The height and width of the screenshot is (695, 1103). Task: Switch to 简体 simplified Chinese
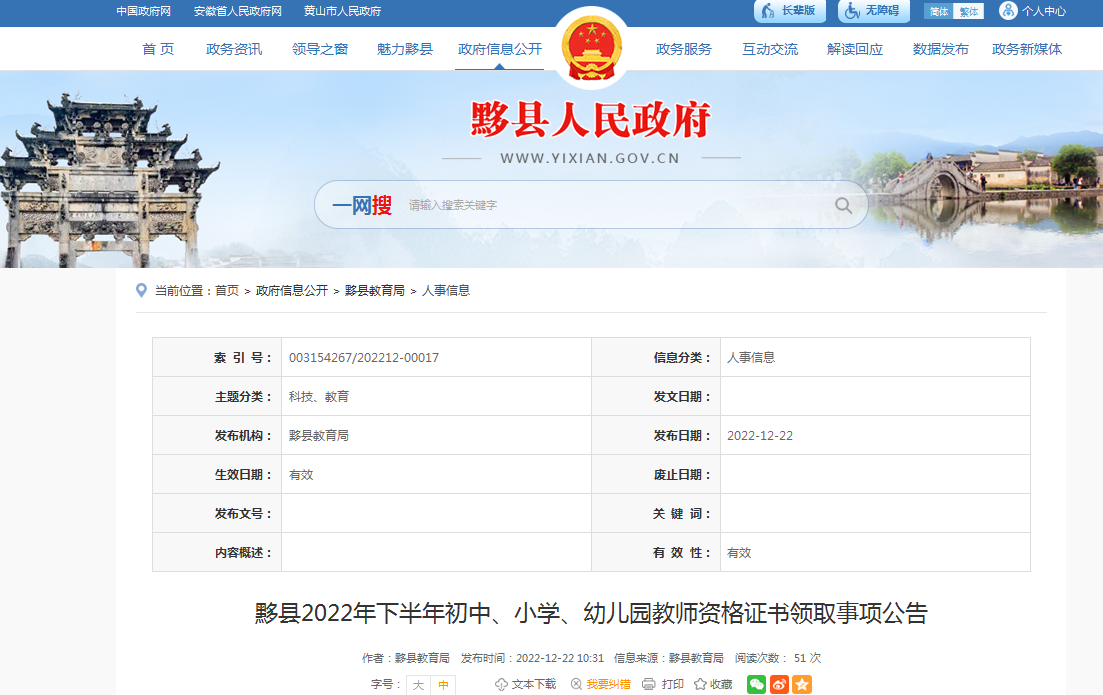[938, 12]
